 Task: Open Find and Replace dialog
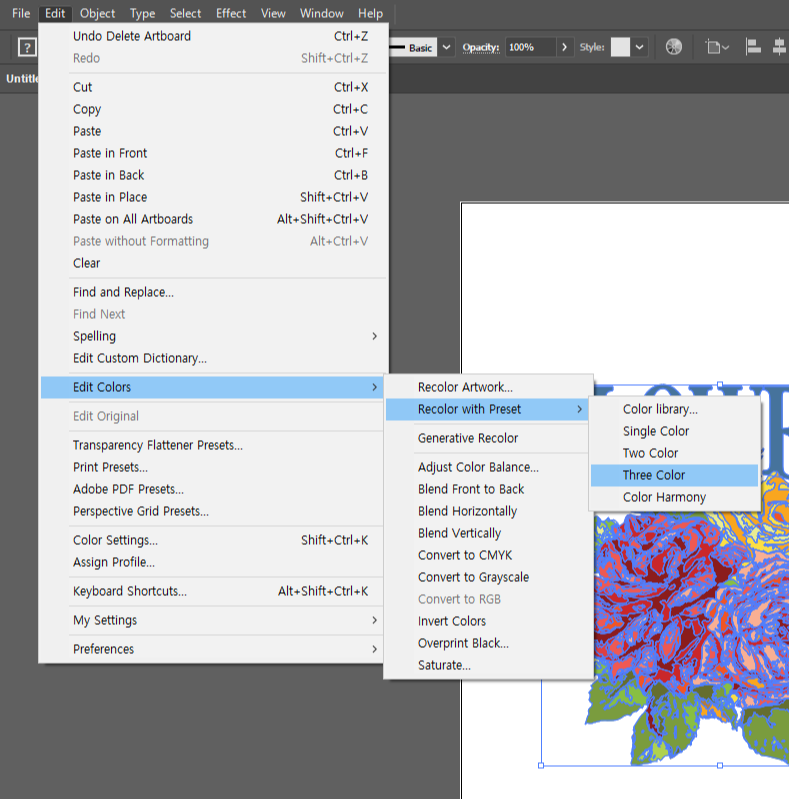[x=212, y=292]
